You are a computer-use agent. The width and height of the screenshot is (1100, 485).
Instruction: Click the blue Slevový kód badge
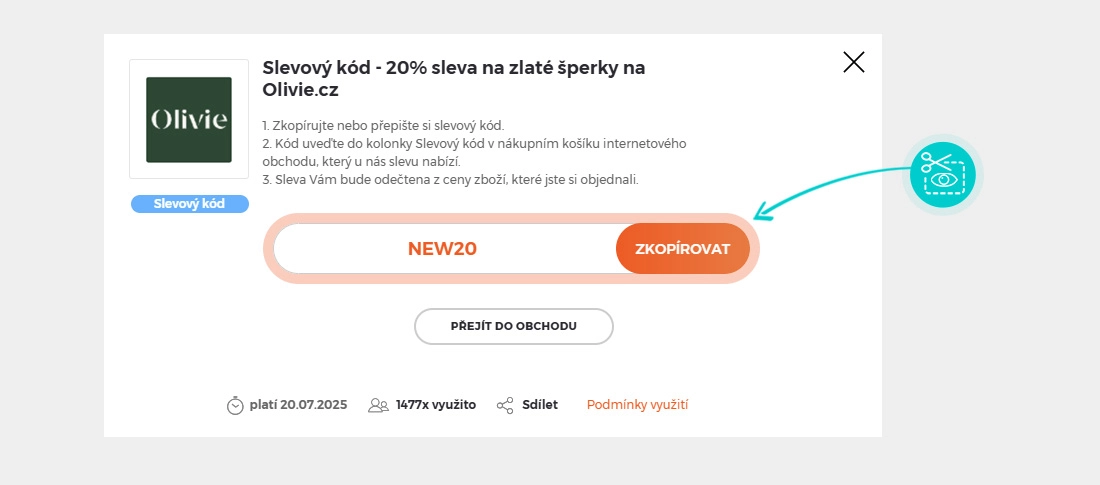189,204
